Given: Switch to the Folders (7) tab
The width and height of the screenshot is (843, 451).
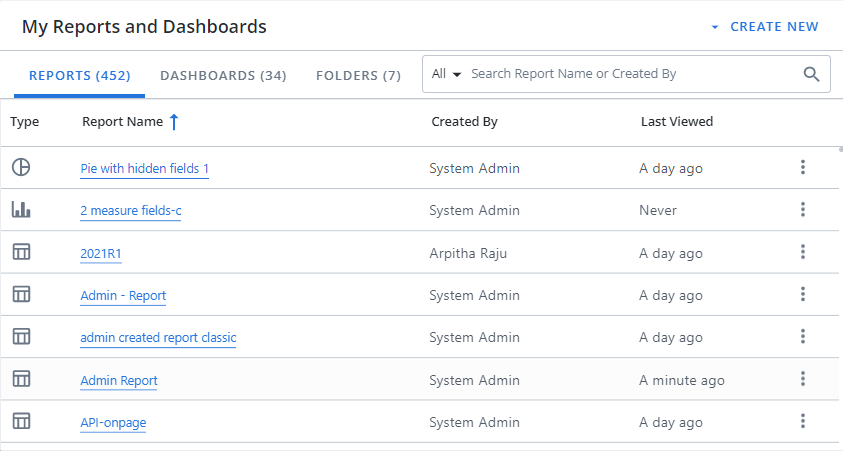Looking at the screenshot, I should click(358, 75).
